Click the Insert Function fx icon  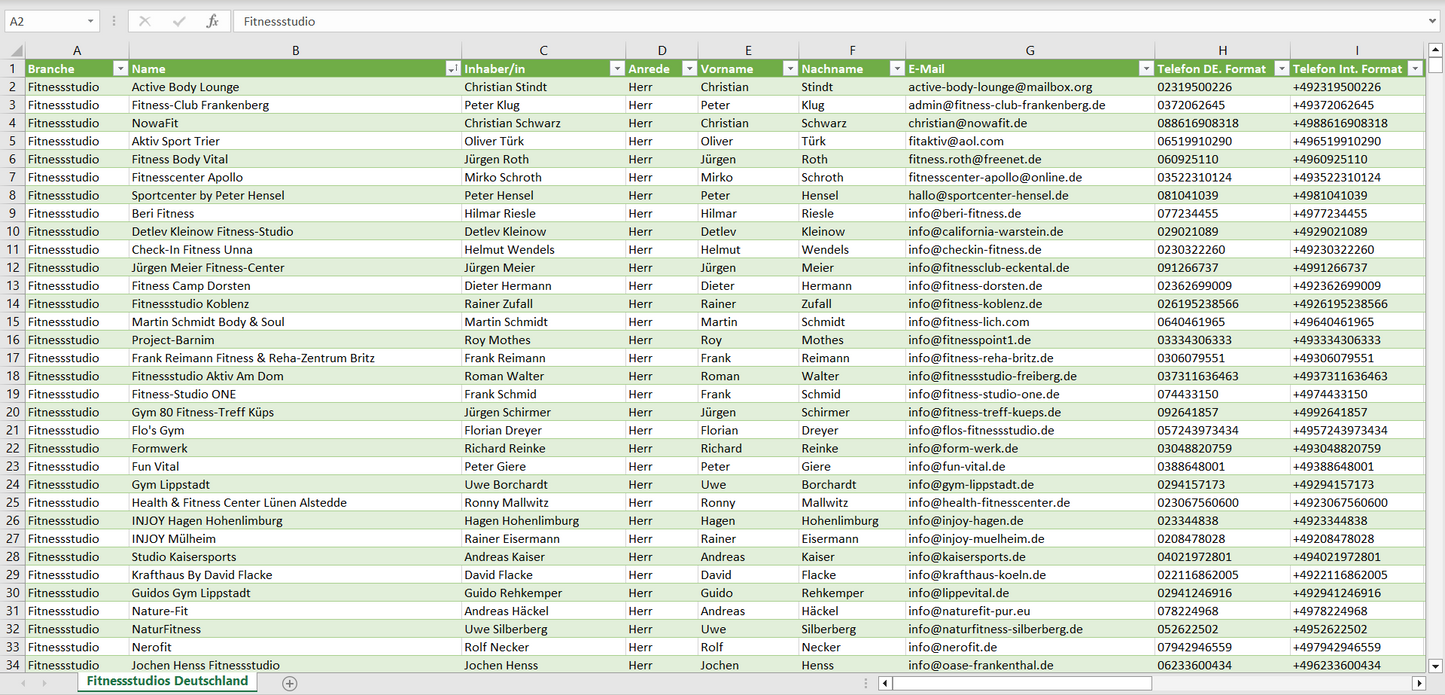click(212, 21)
